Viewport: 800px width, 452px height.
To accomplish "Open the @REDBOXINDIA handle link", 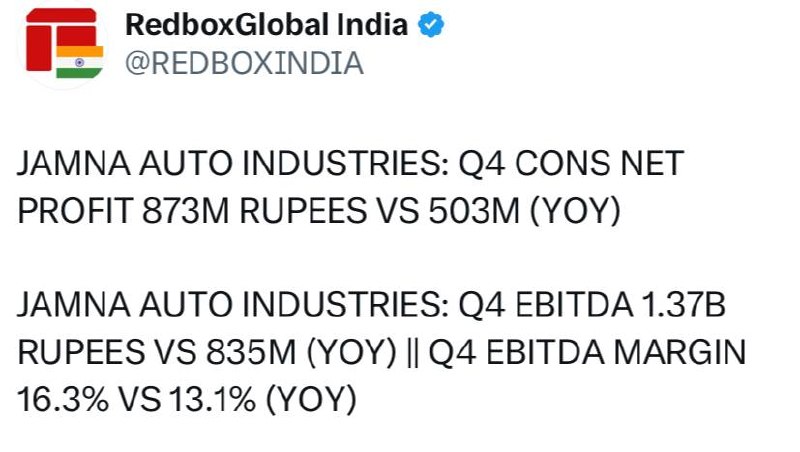I will coord(244,63).
